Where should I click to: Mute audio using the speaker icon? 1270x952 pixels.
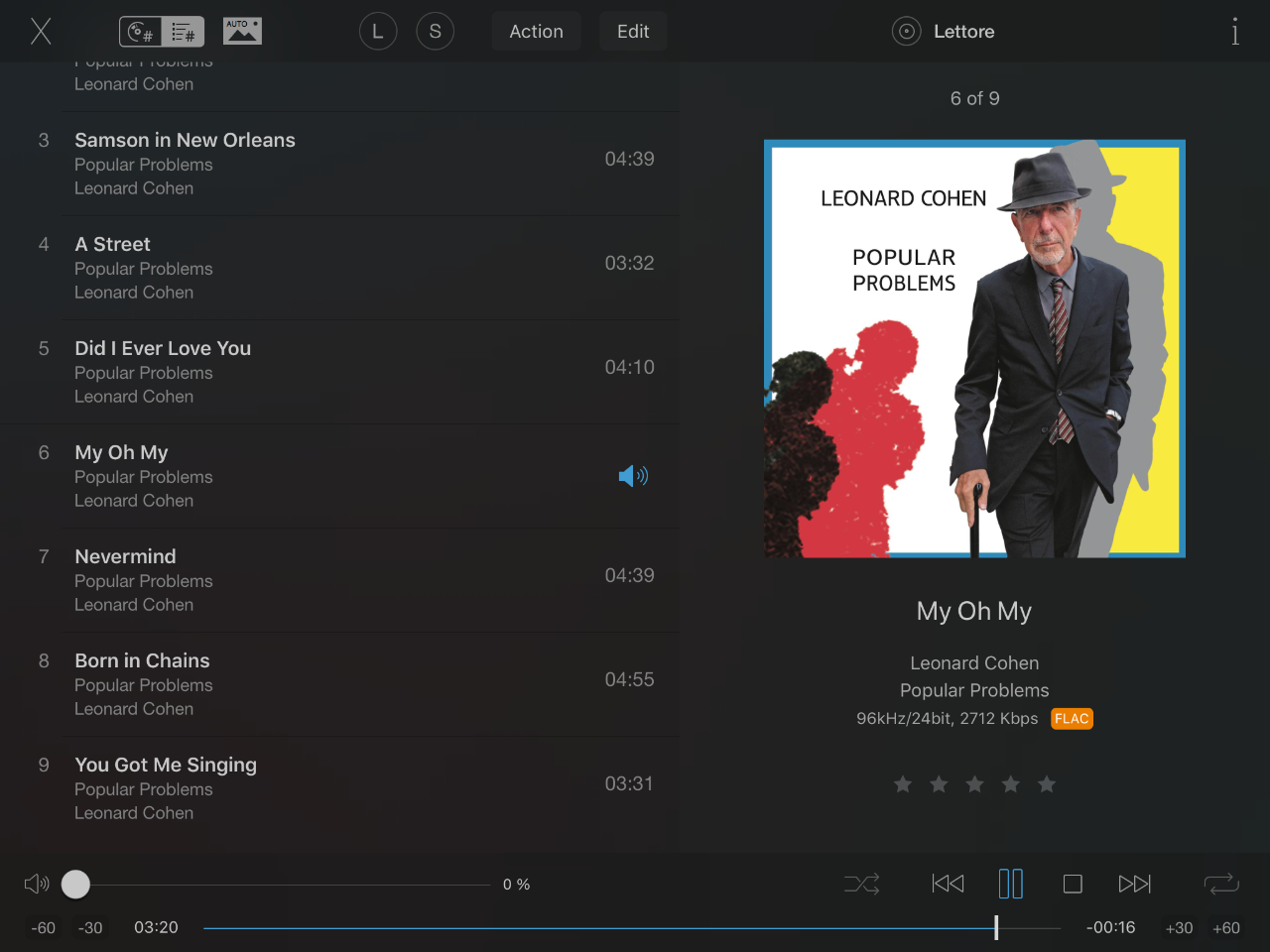click(37, 884)
